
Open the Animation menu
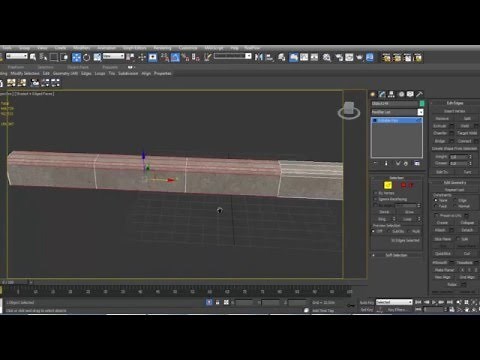pos(107,48)
